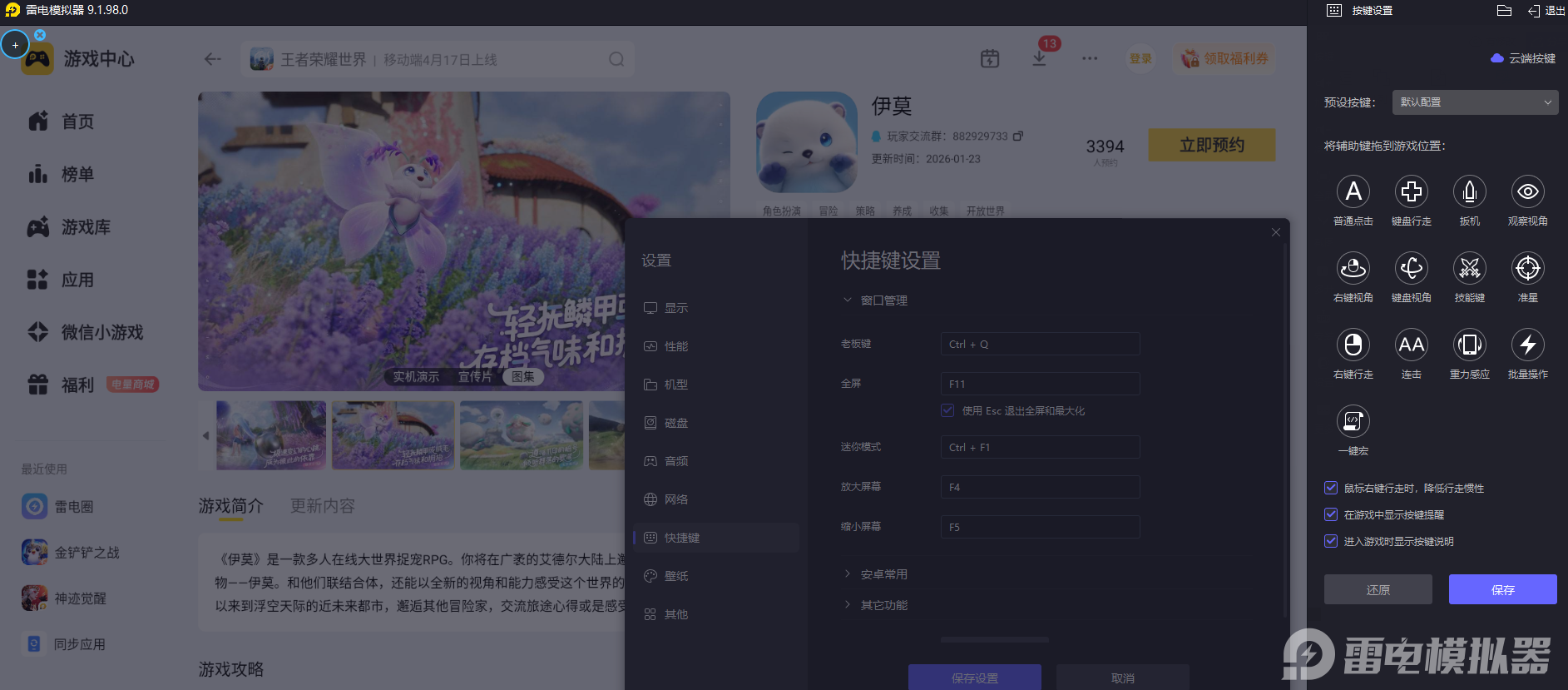Open 机型 settings tab
The image size is (1568, 690).
click(x=716, y=385)
